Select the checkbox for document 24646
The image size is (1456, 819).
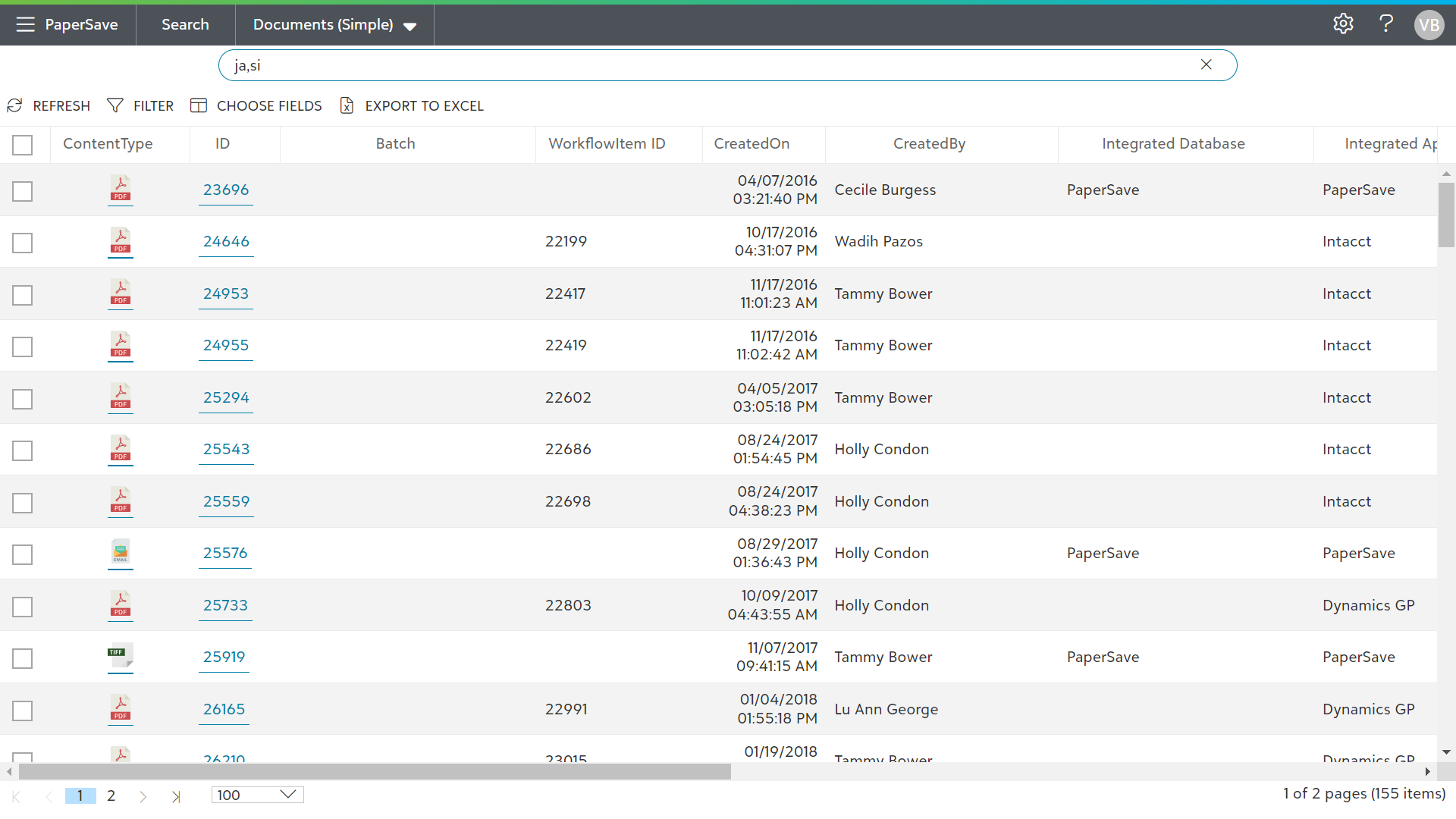pyautogui.click(x=23, y=243)
